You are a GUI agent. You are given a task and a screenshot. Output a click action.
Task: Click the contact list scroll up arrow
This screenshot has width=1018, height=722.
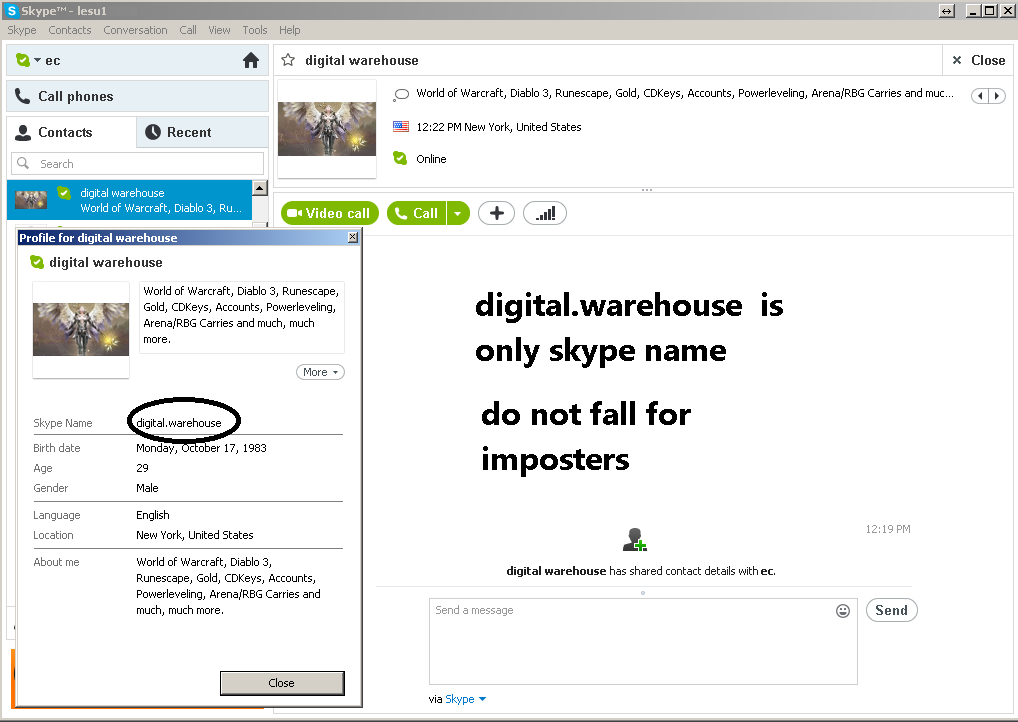[x=260, y=188]
